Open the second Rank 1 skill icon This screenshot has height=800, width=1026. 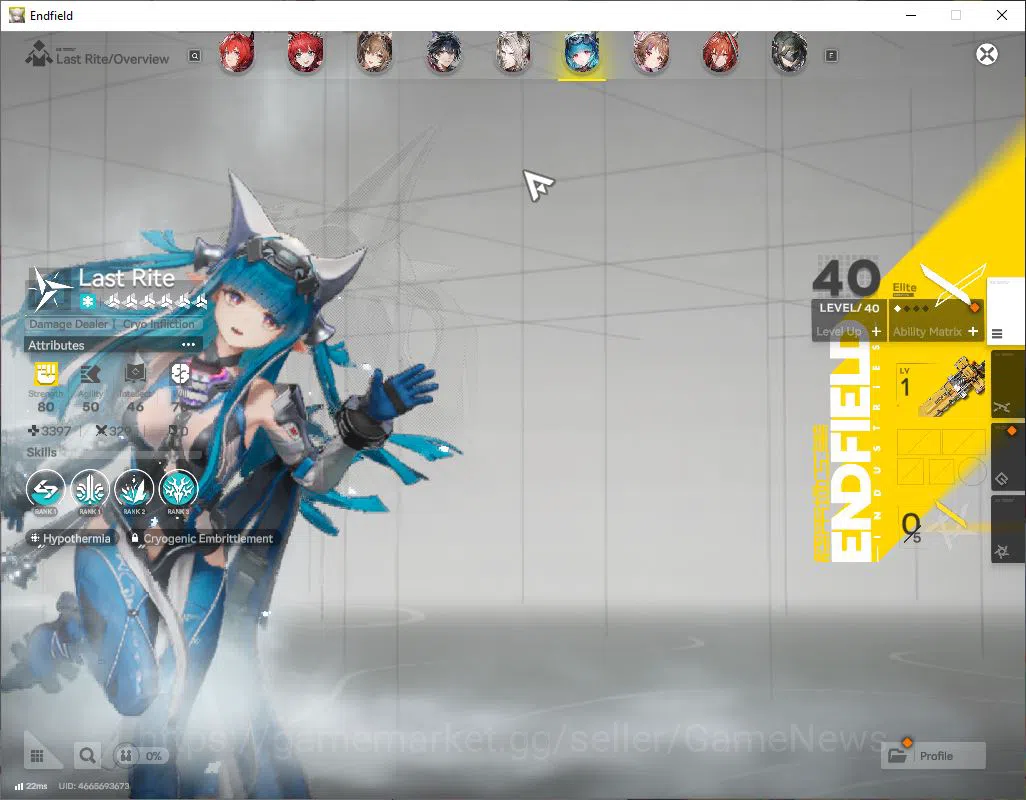pyautogui.click(x=90, y=489)
